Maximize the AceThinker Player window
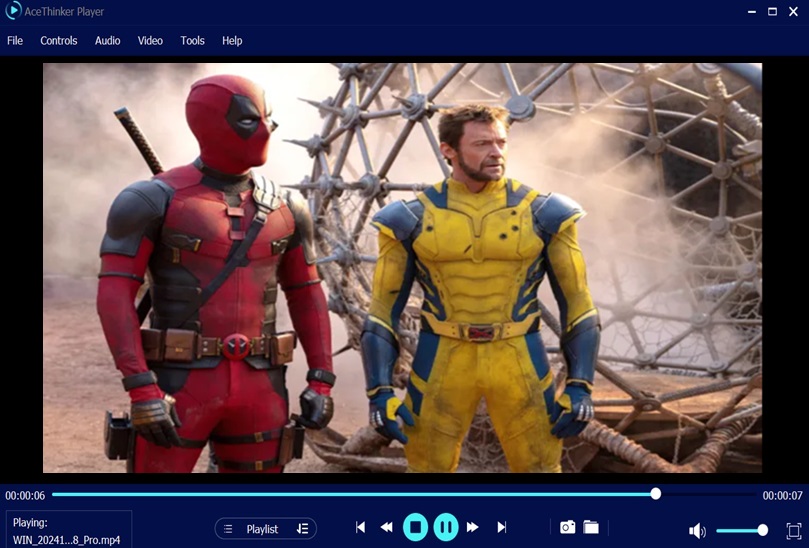The image size is (809, 548). pyautogui.click(x=772, y=11)
